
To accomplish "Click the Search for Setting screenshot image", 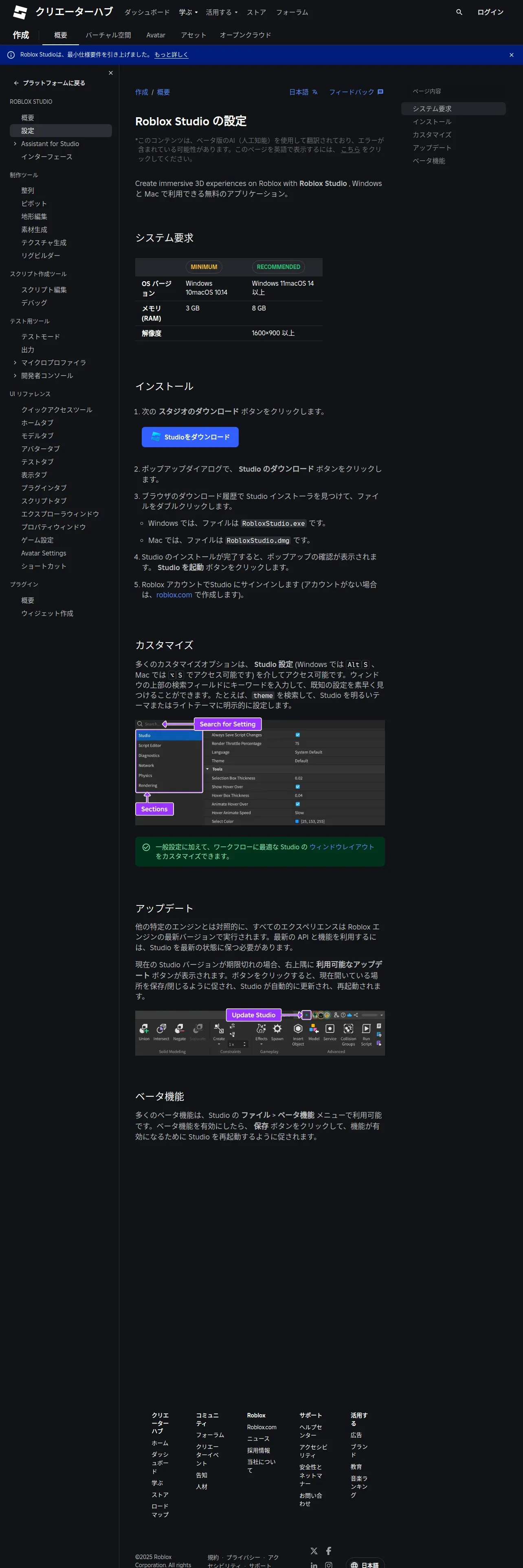I will click(x=260, y=772).
